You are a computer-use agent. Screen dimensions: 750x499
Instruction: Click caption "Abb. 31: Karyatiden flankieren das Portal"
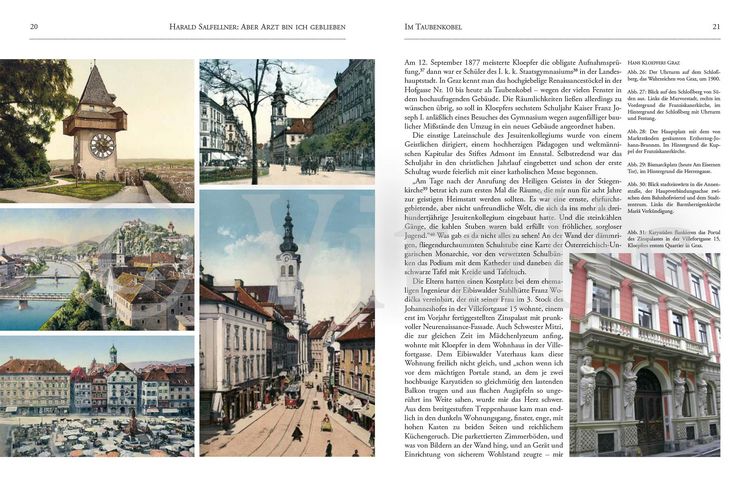tap(673, 238)
